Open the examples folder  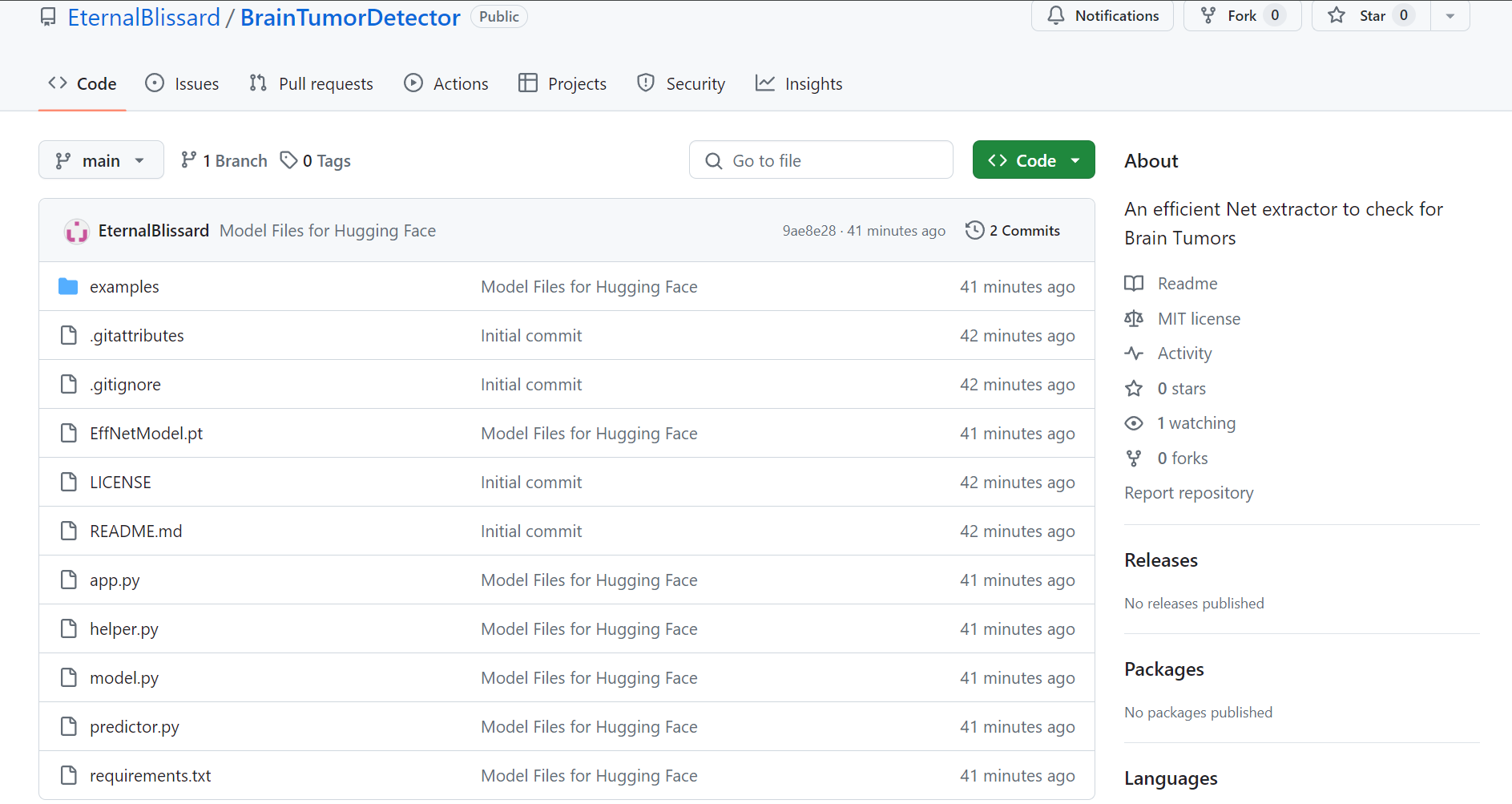[x=124, y=287]
